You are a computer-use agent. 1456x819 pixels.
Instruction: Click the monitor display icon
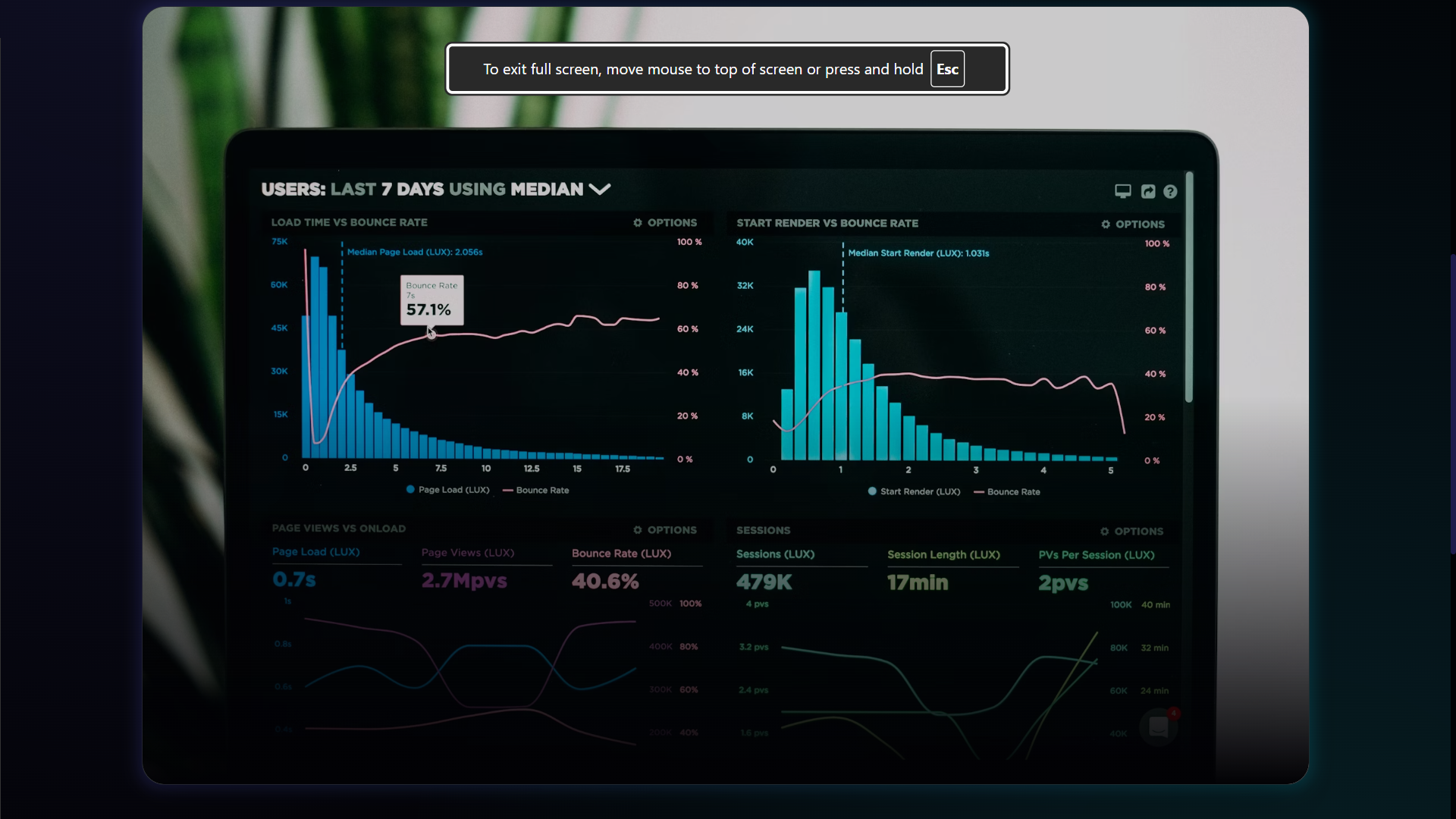tap(1122, 191)
